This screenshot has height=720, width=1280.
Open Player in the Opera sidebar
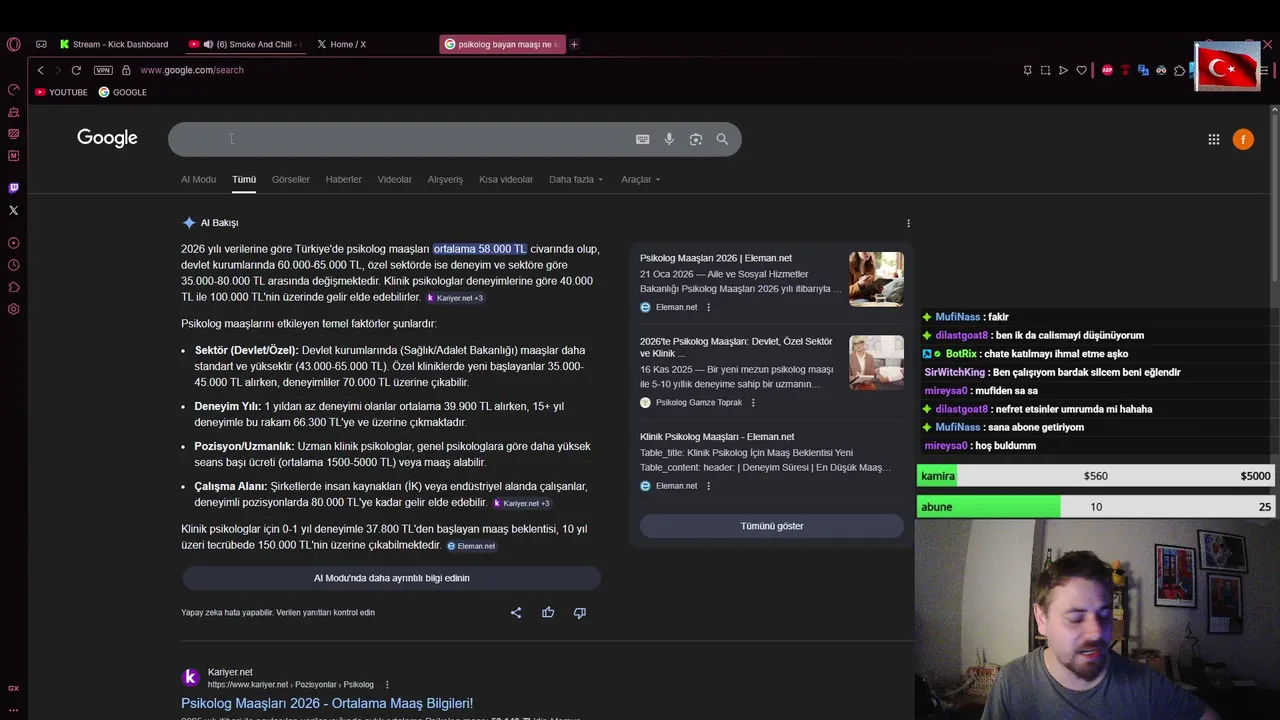(13, 243)
